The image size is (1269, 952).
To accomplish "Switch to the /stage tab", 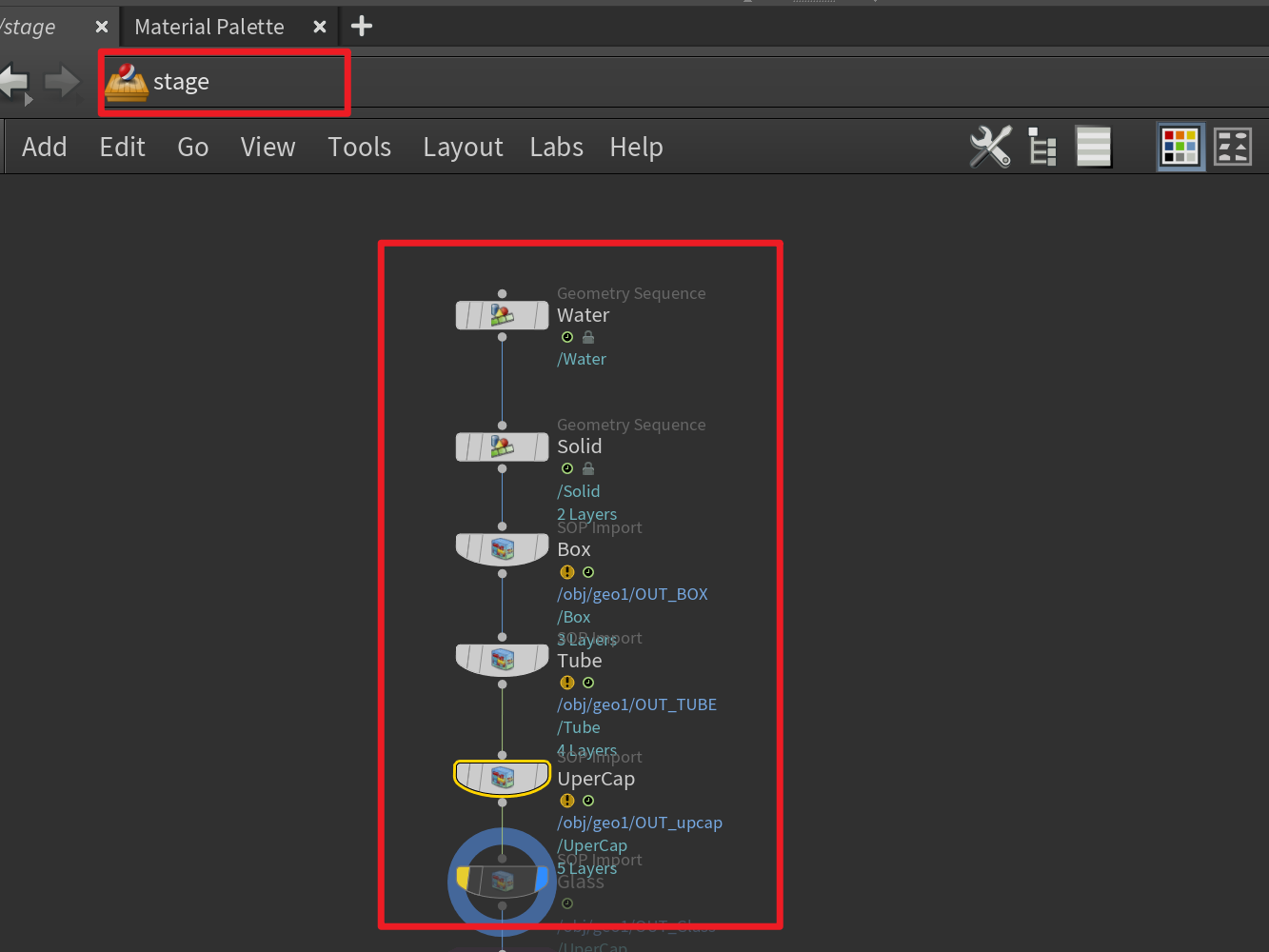I will 29,27.
